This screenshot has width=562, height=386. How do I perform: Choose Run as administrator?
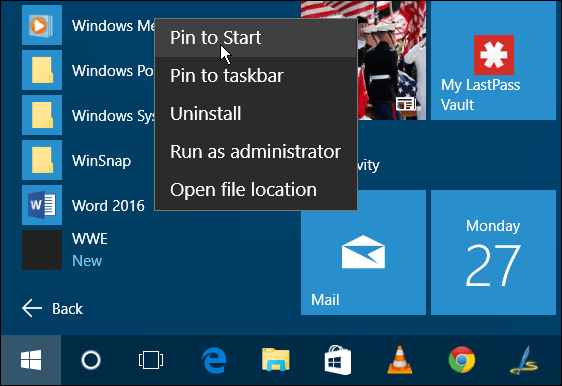[256, 152]
